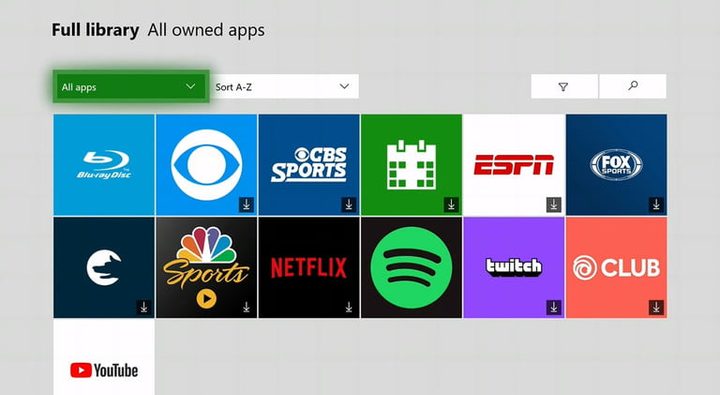This screenshot has height=395, width=720.
Task: Click the Full library heading
Action: (x=95, y=30)
